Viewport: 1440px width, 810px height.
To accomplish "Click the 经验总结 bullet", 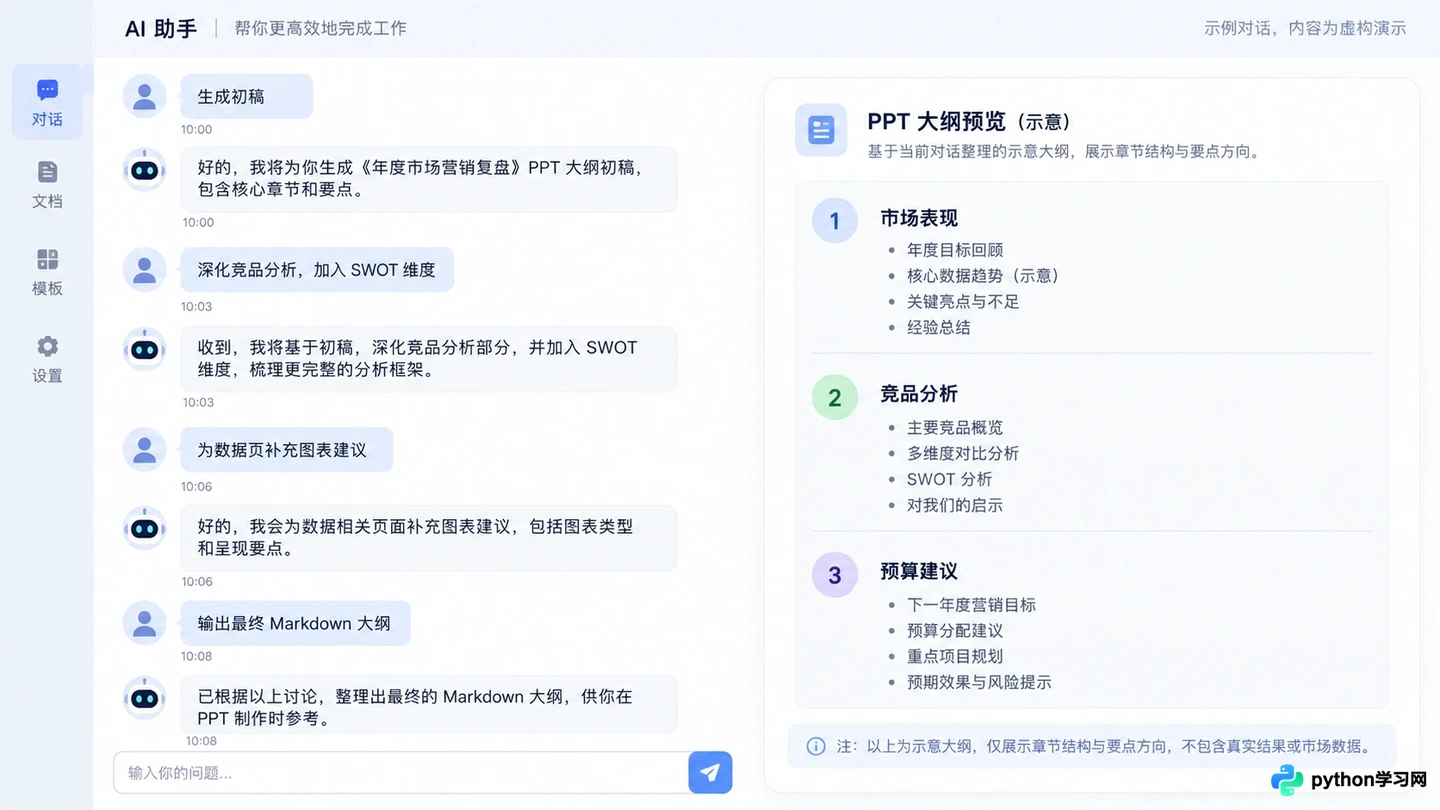I will point(939,327).
